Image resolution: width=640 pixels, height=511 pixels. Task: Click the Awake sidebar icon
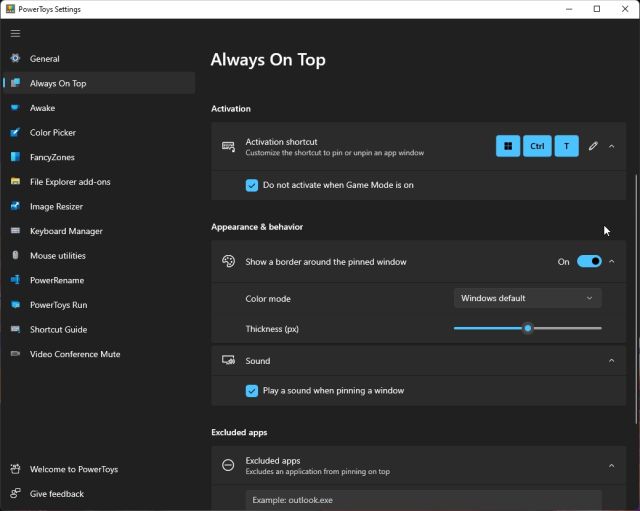pos(15,108)
